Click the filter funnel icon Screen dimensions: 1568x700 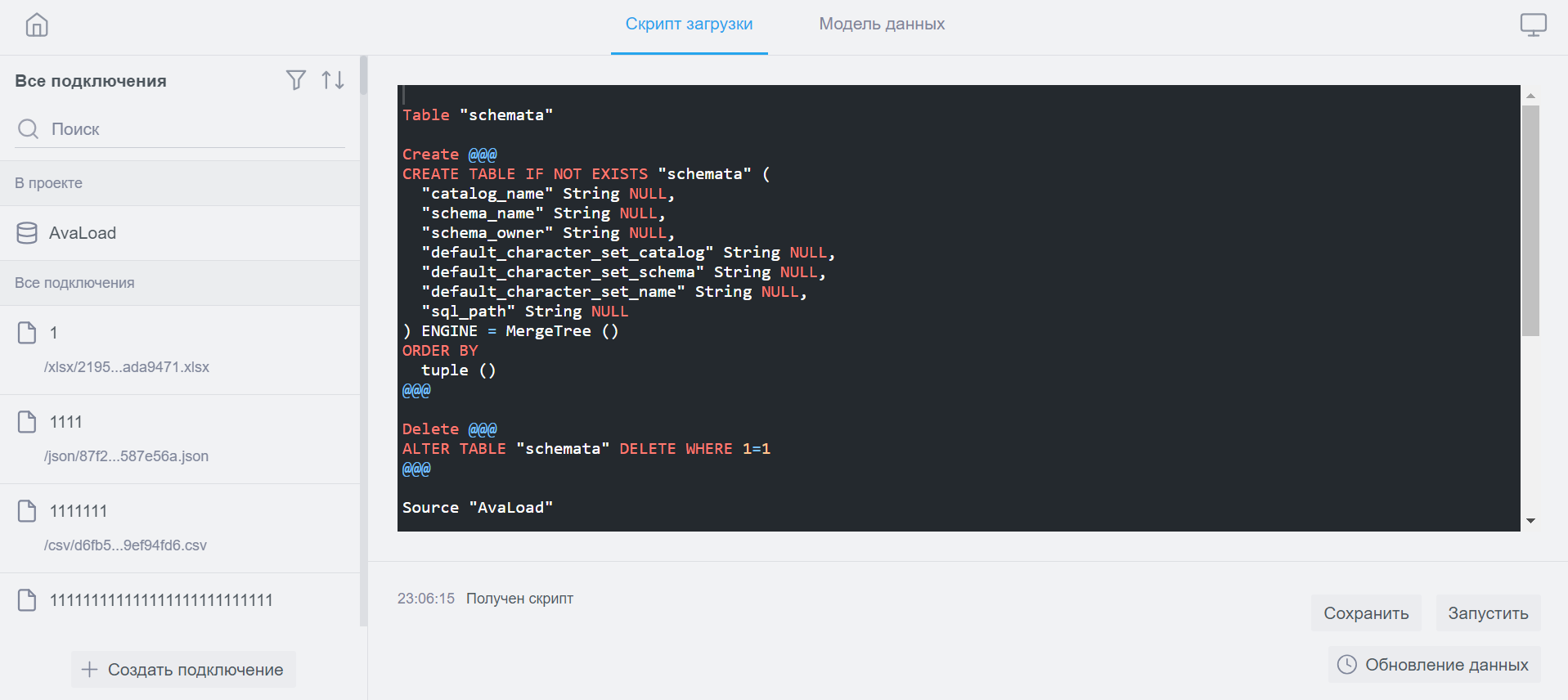296,80
